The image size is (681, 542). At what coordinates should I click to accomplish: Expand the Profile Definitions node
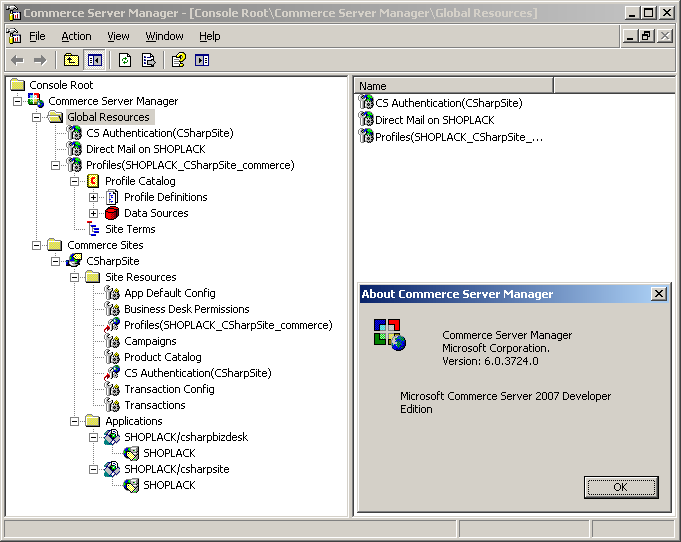click(93, 198)
